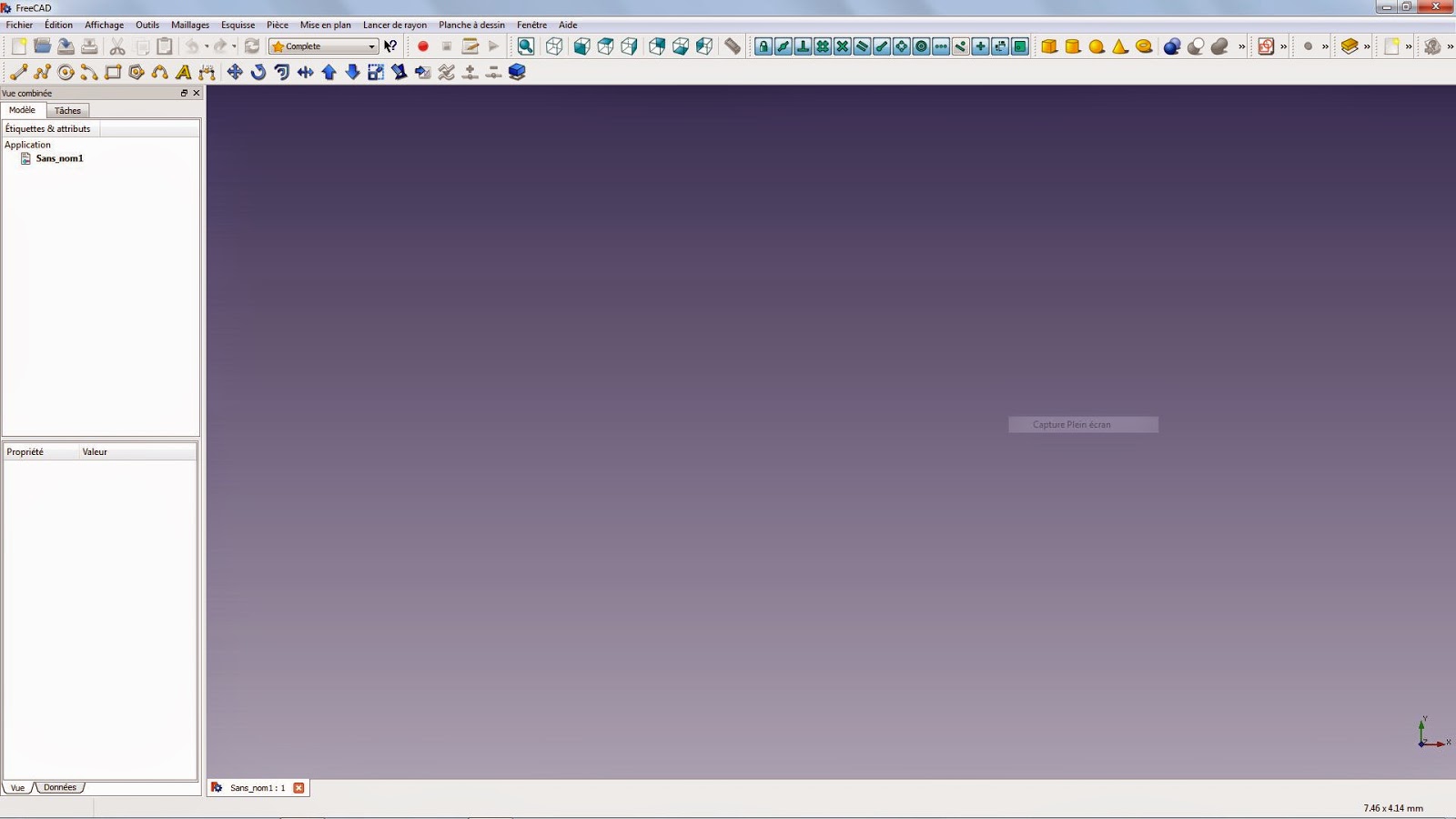Open the workbench selector showing Complete
This screenshot has width=1456, height=819.
point(324,45)
